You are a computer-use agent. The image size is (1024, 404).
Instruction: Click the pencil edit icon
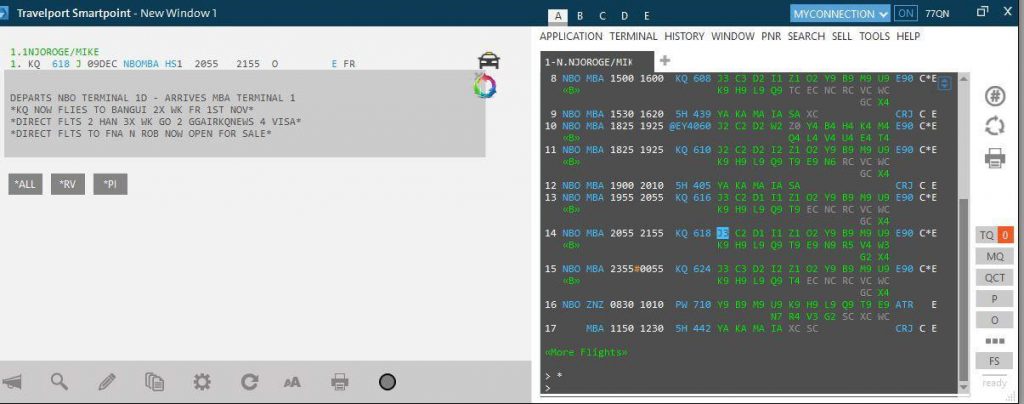(x=107, y=382)
